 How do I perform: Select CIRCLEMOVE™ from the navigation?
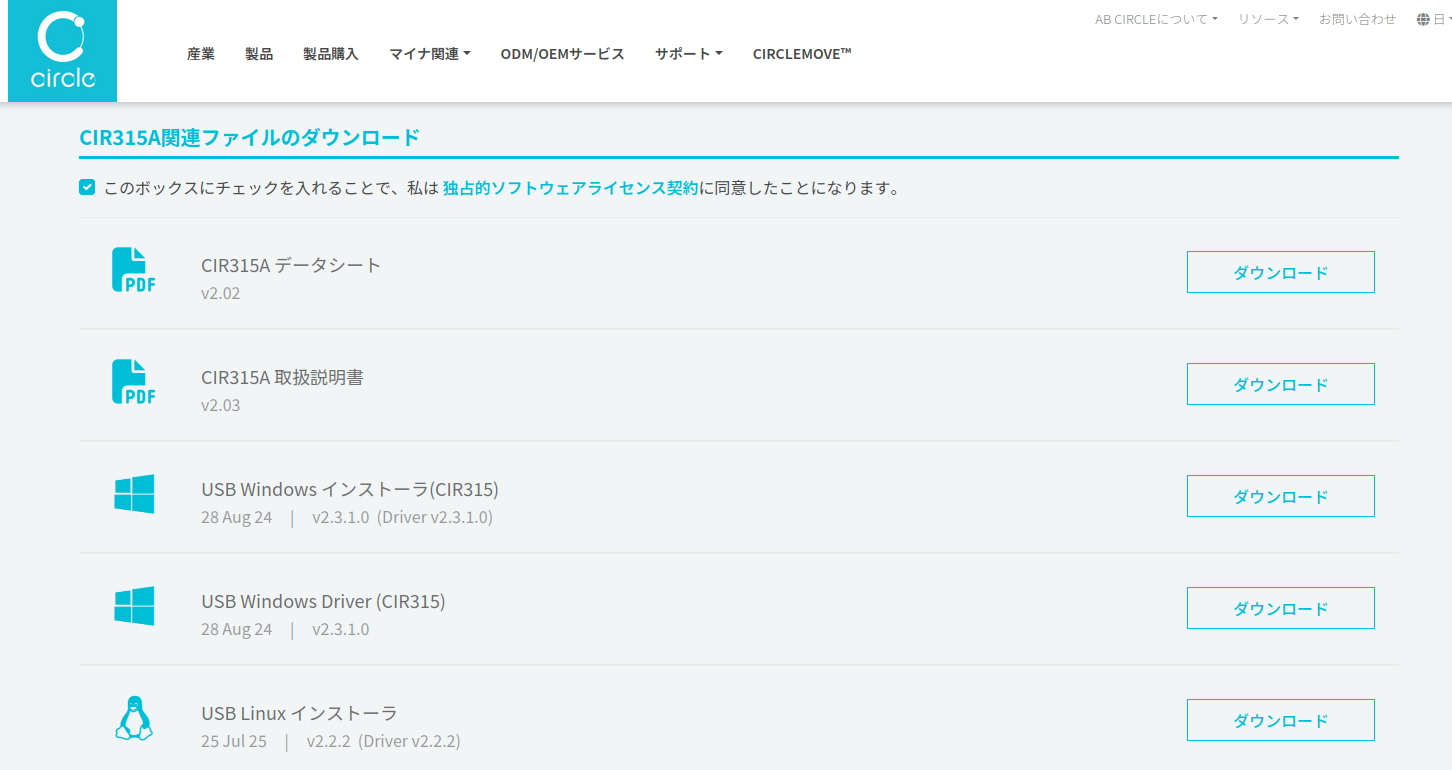[801, 54]
